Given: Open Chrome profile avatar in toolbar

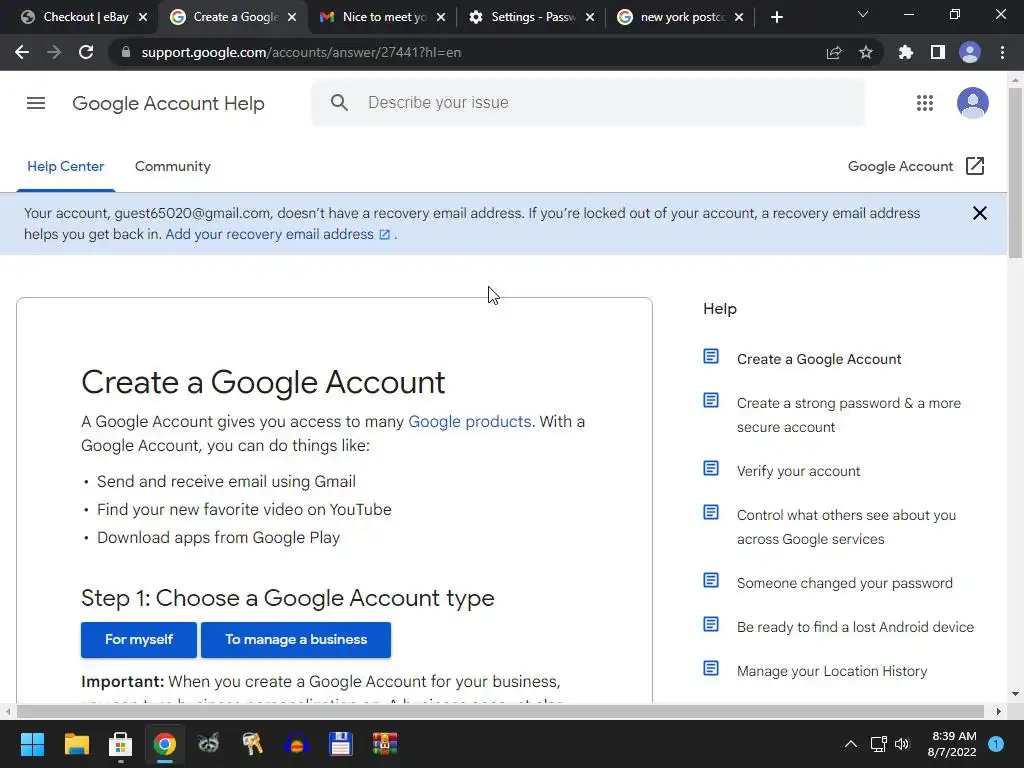Looking at the screenshot, I should pyautogui.click(x=970, y=52).
